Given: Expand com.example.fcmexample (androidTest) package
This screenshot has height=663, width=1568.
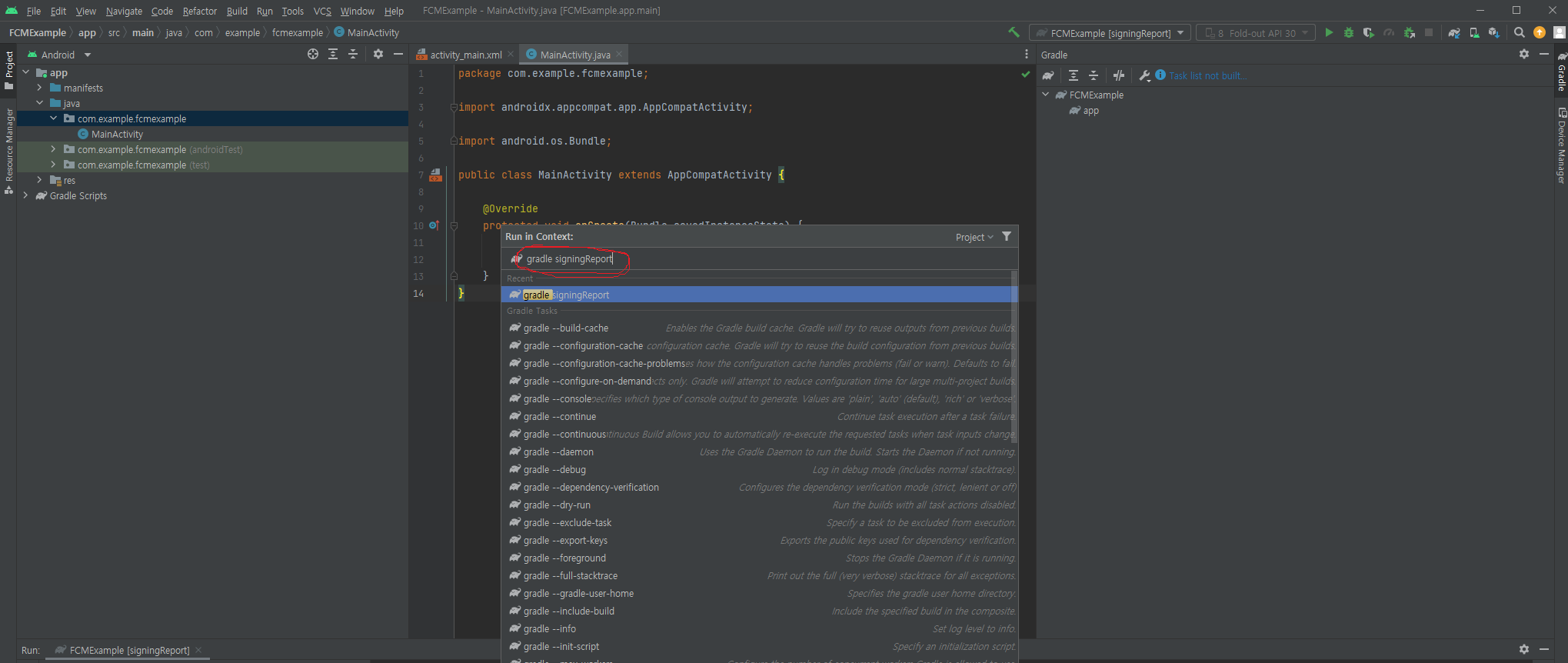Looking at the screenshot, I should 53,149.
